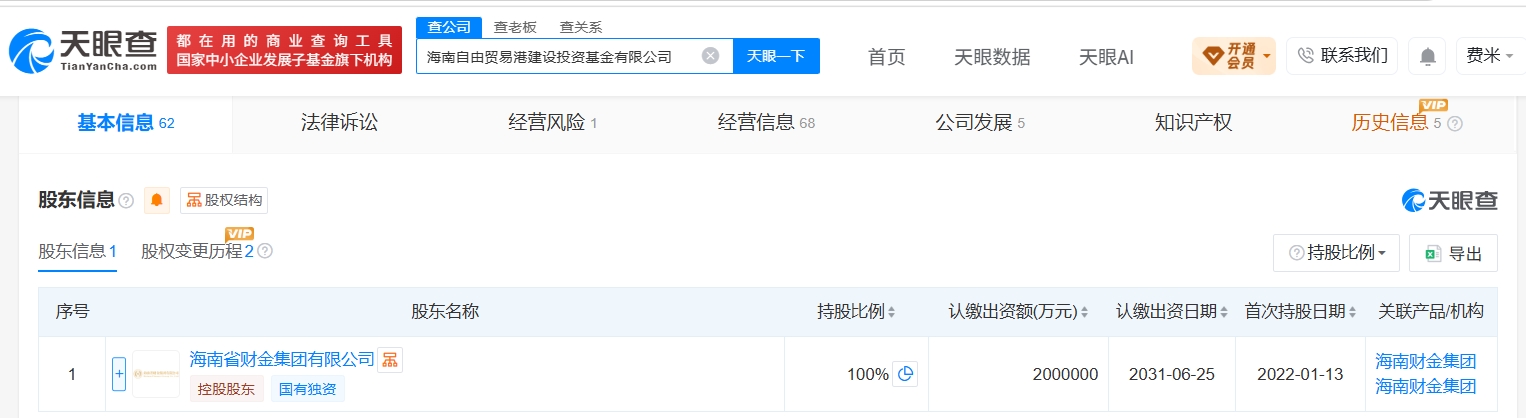Go to 首页 in top navigation

click(x=886, y=57)
